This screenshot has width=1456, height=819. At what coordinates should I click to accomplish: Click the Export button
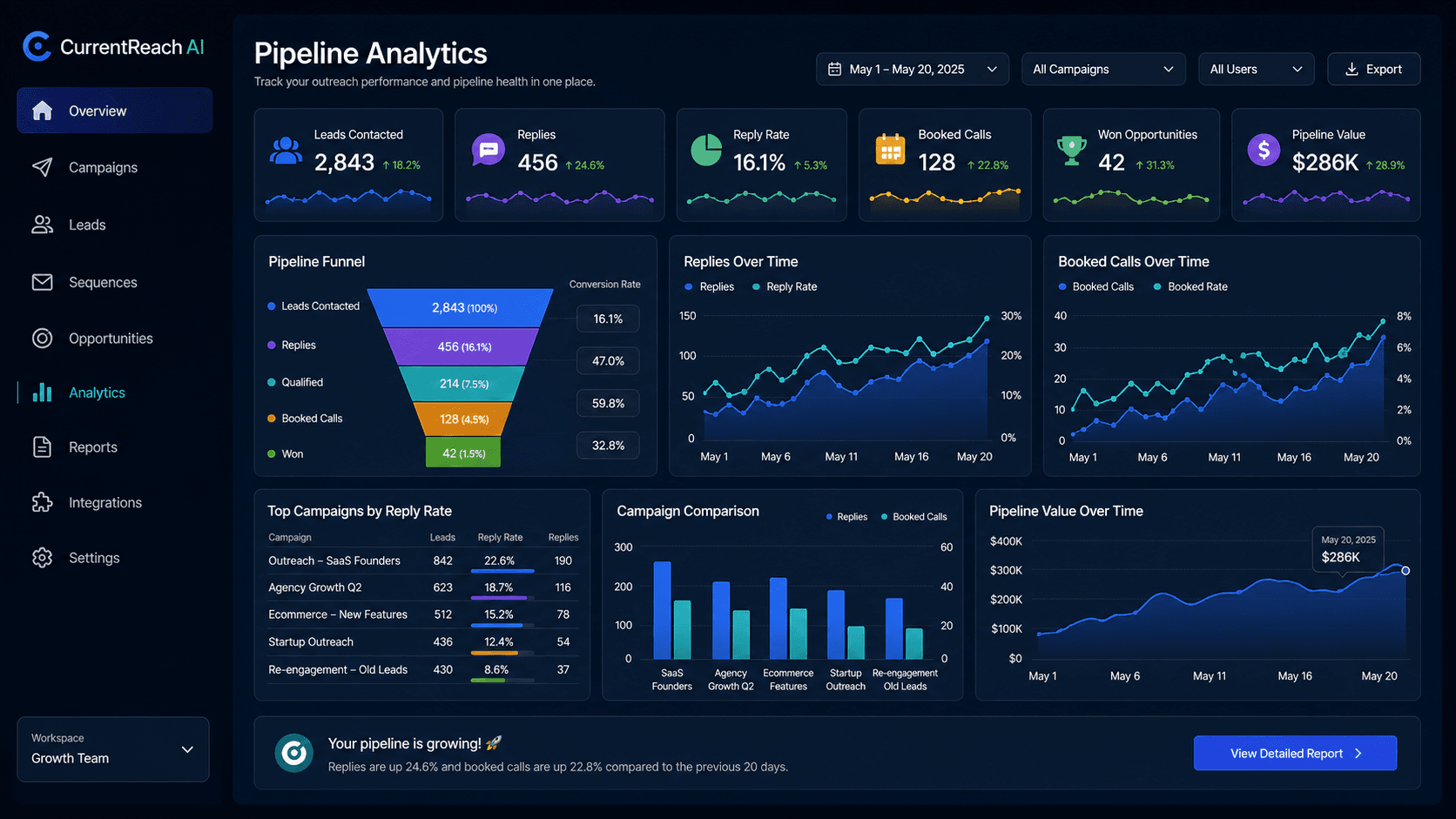click(1373, 69)
